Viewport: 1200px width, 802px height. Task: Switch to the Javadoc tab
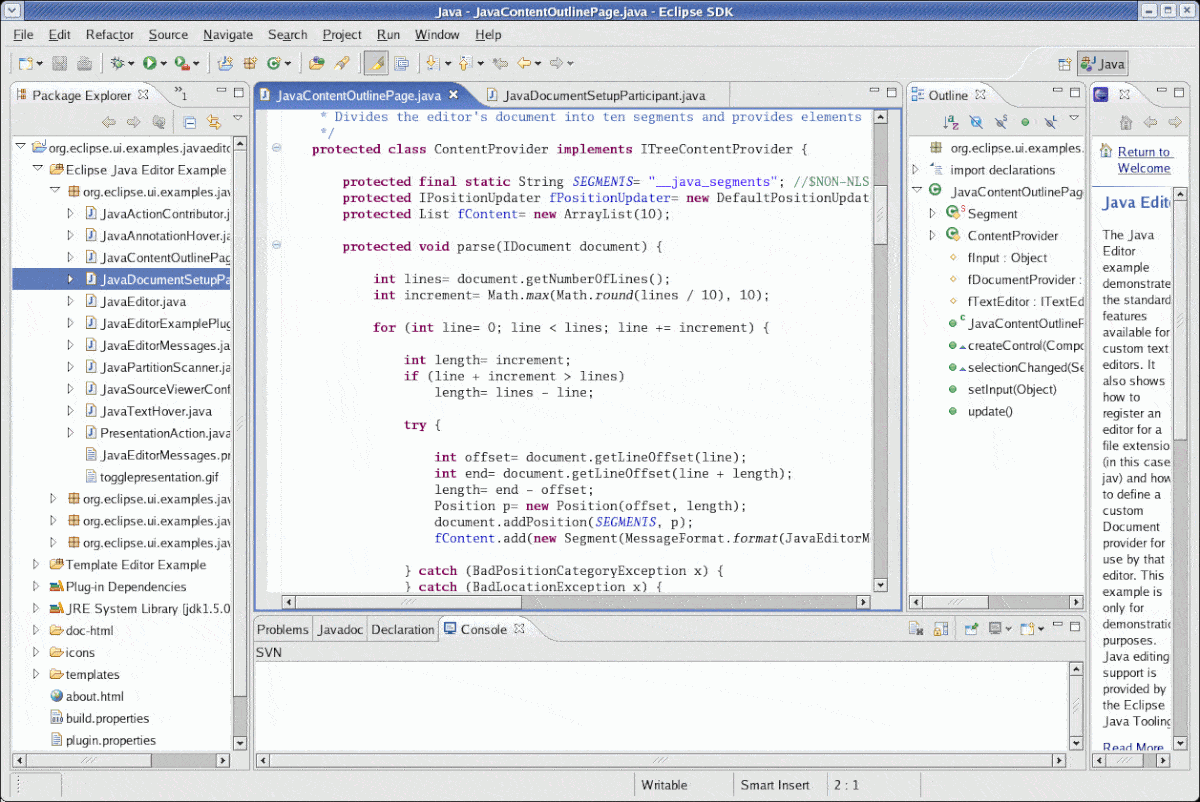coord(340,629)
